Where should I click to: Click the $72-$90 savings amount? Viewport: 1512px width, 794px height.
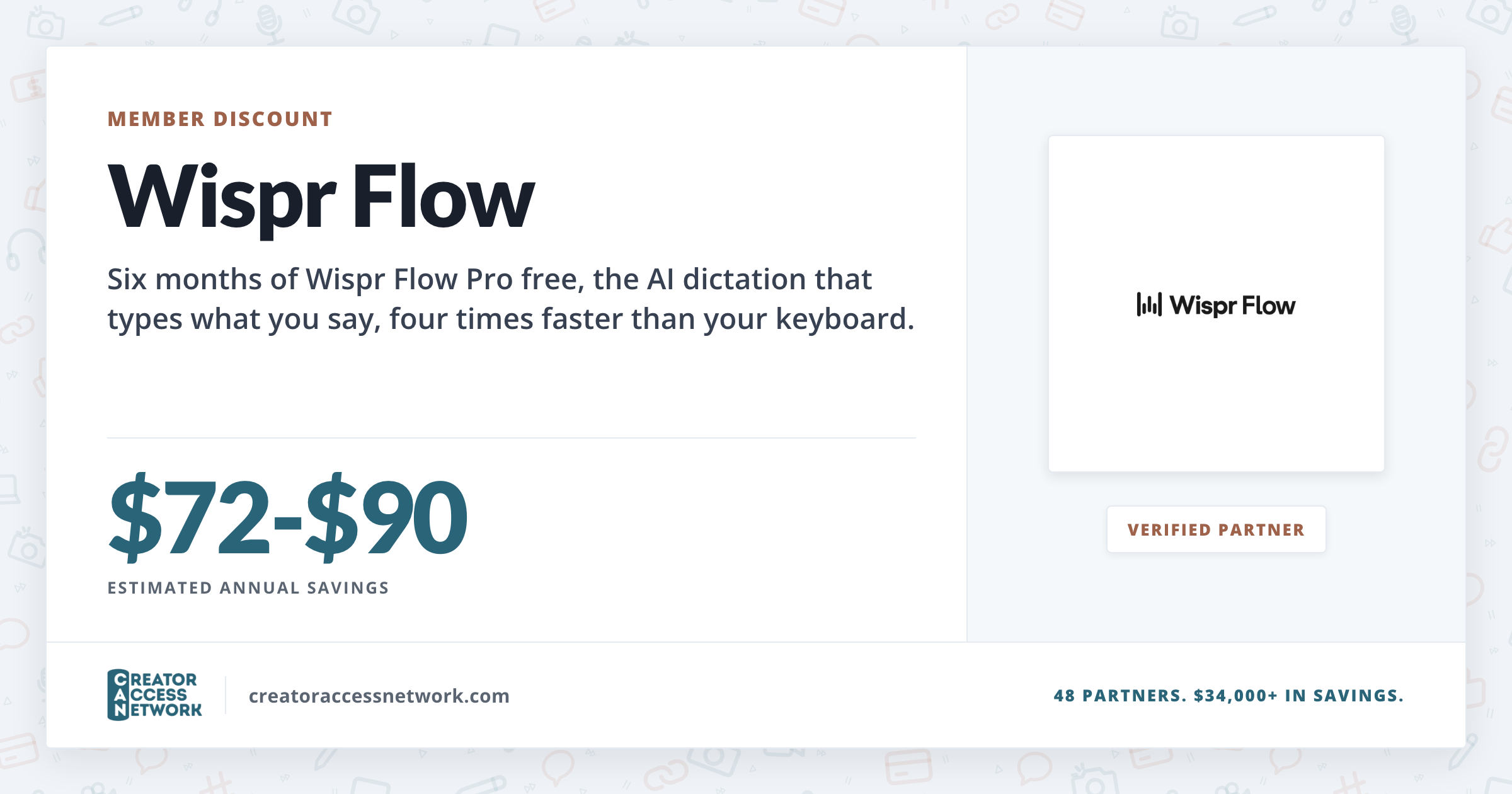[288, 517]
